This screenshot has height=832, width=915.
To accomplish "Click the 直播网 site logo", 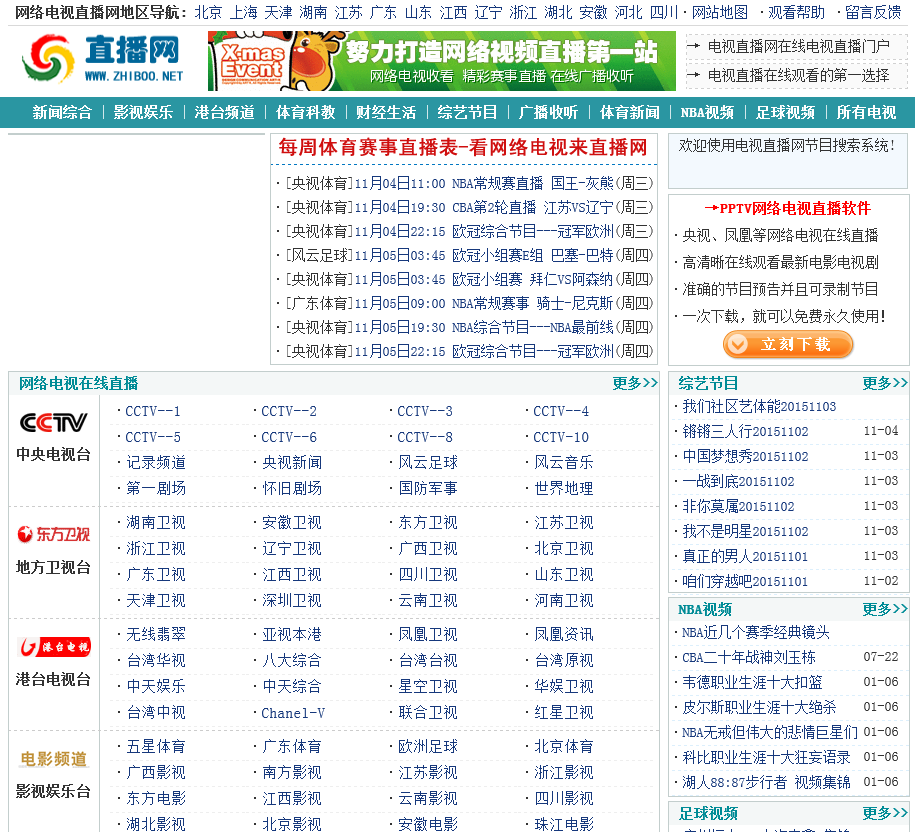I will (x=103, y=58).
